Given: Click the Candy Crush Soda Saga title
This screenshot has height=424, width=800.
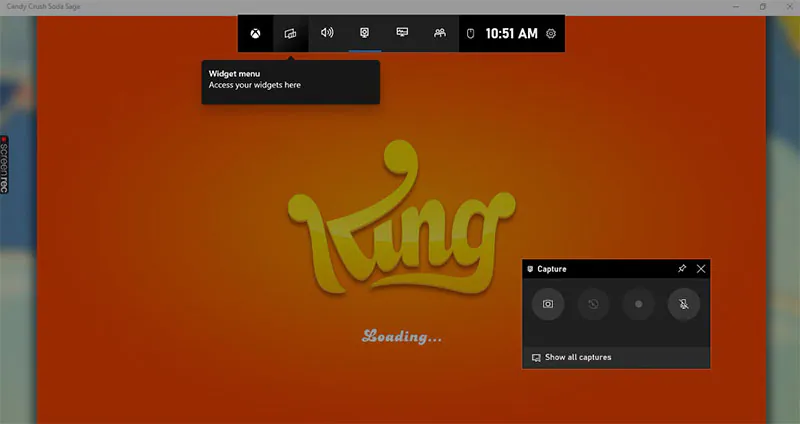Looking at the screenshot, I should 43,7.
